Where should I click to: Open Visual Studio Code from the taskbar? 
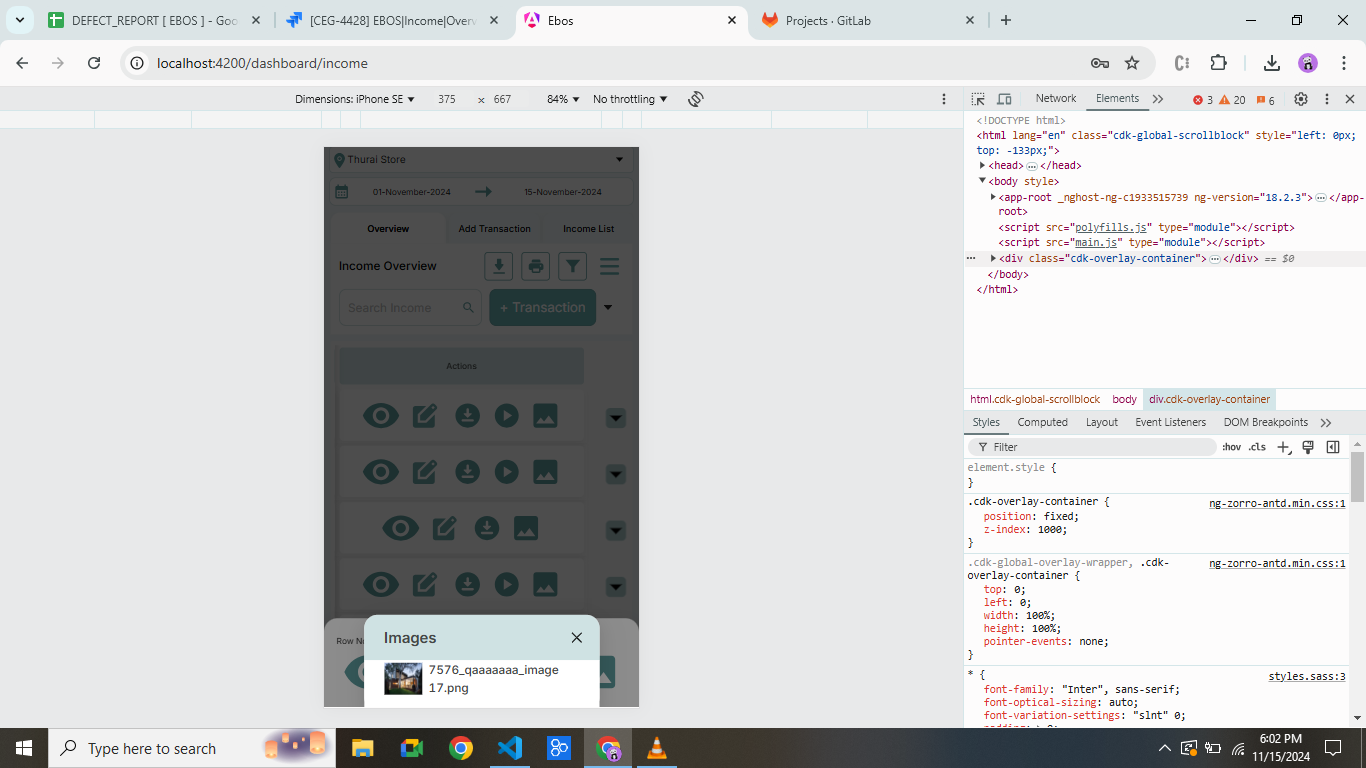pos(510,748)
